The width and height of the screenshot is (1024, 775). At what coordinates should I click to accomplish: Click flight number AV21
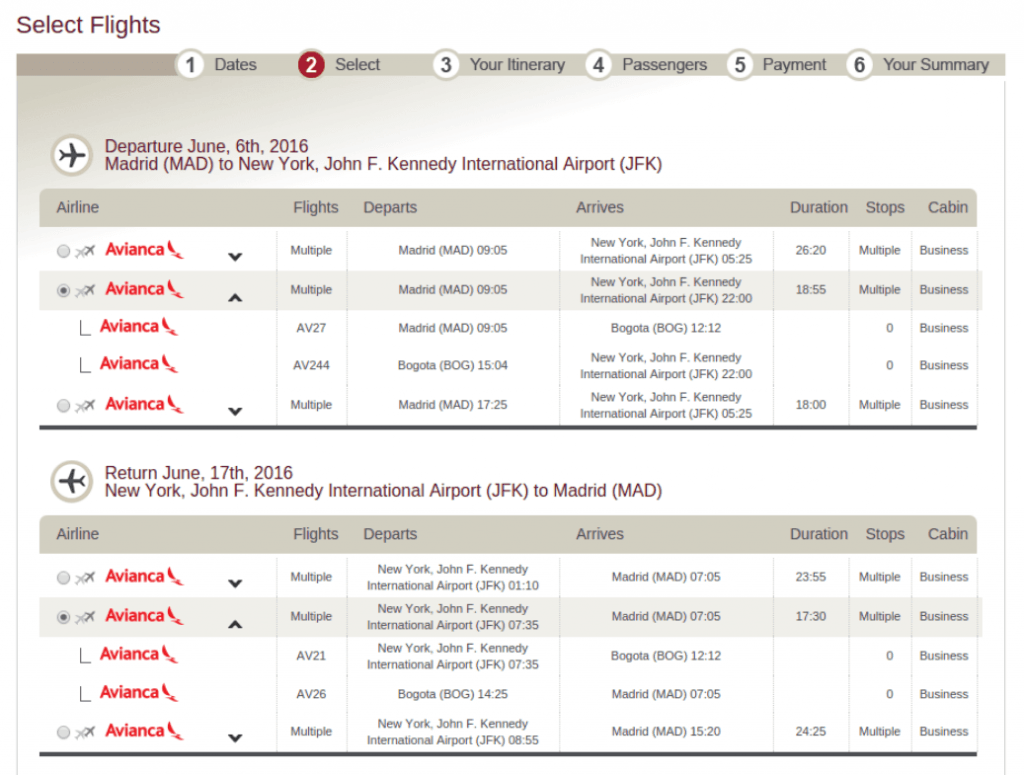[311, 656]
